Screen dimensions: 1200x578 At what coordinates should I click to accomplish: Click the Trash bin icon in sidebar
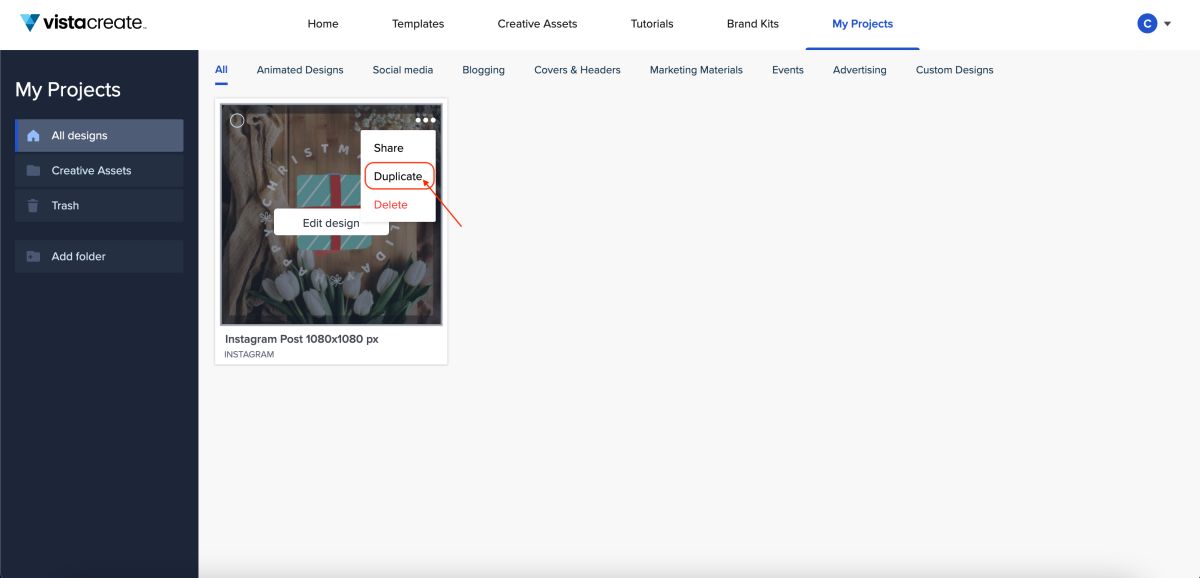tap(33, 205)
